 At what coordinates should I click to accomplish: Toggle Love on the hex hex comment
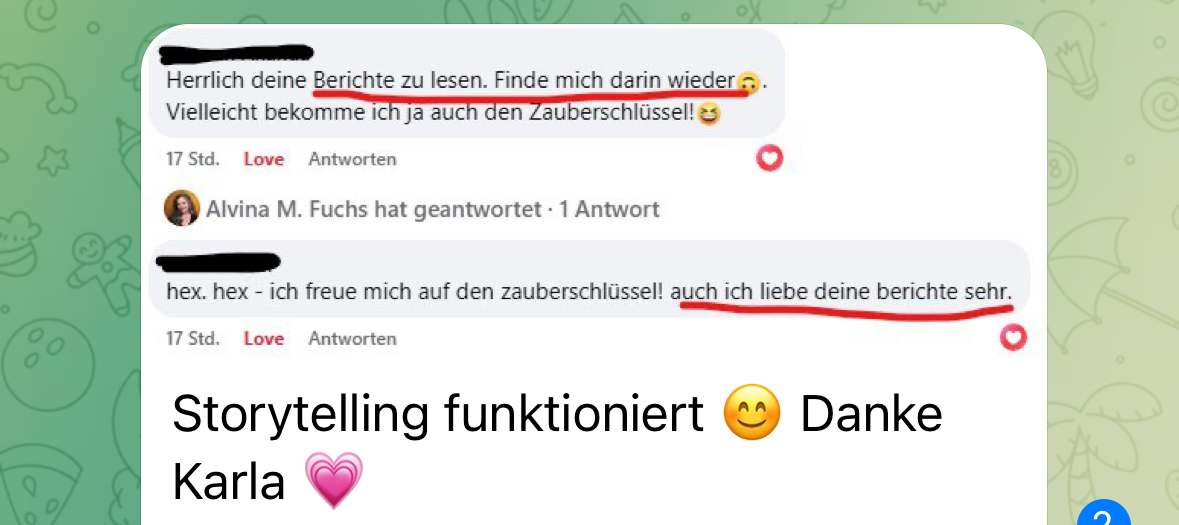tap(264, 339)
